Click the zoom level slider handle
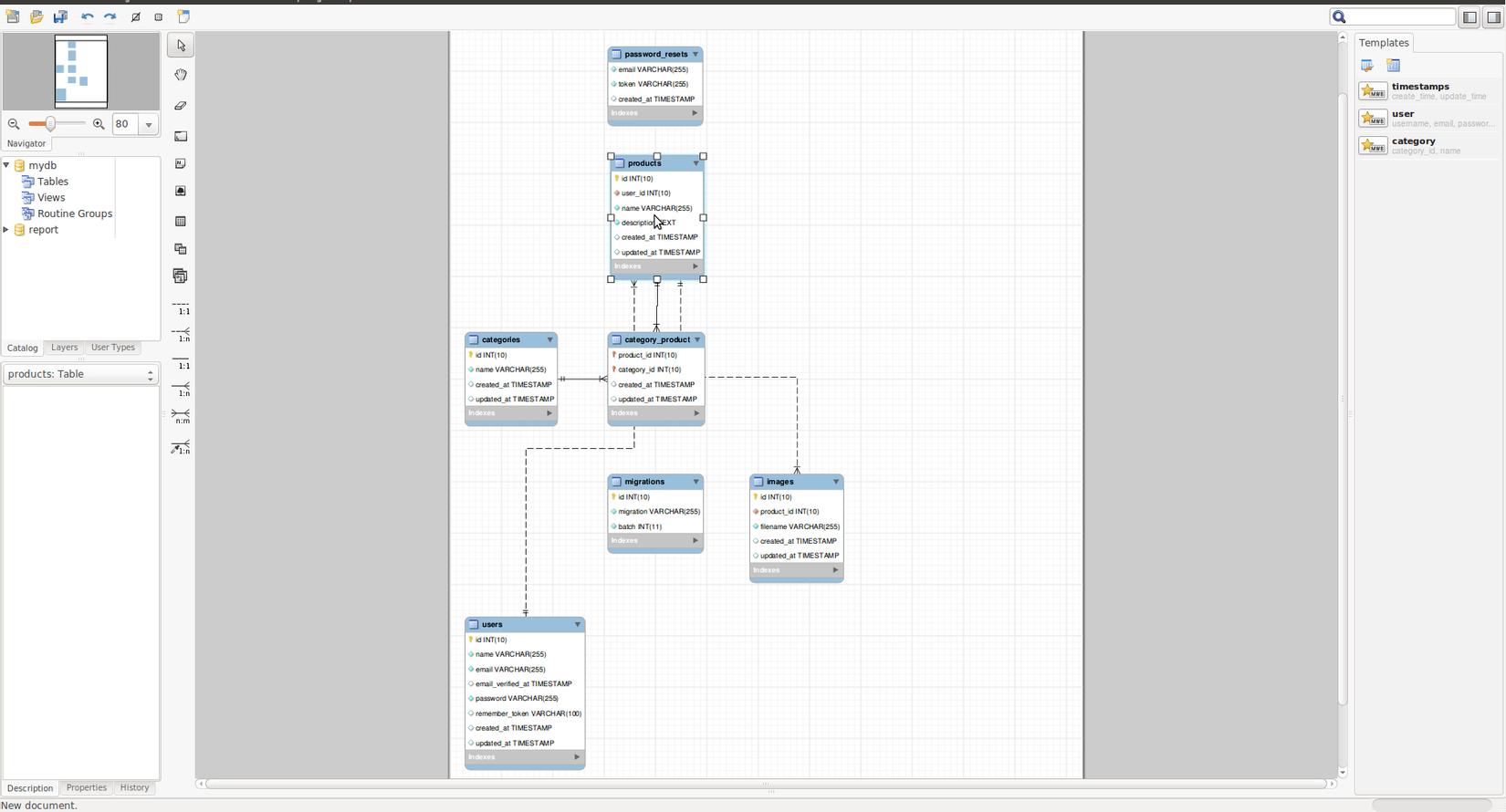 pyautogui.click(x=50, y=124)
